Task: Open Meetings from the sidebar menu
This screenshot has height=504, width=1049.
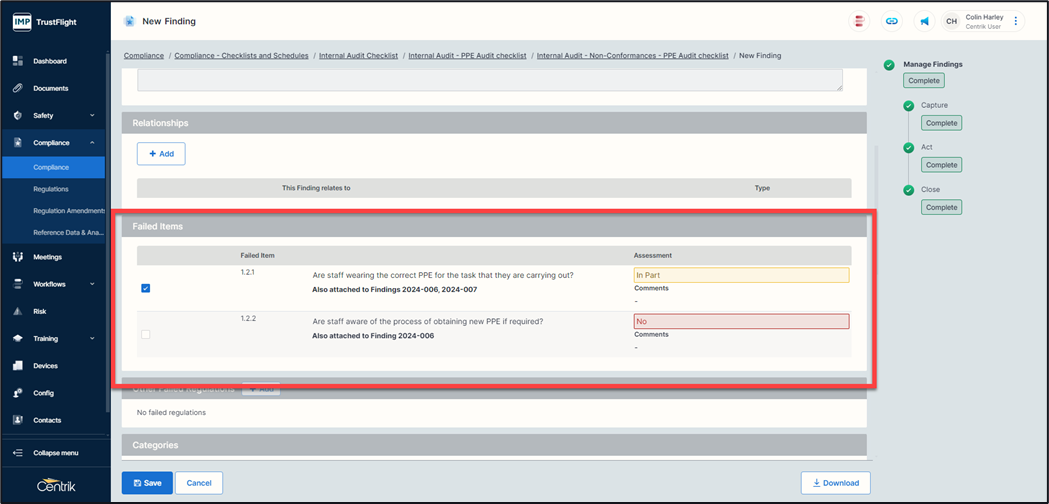Action: coord(47,257)
